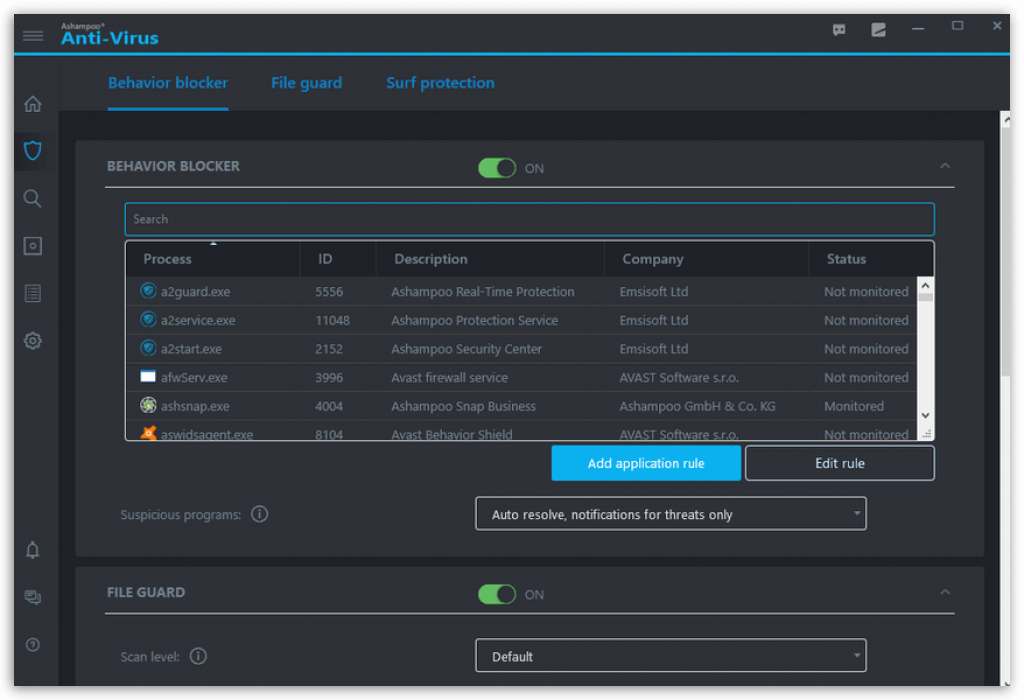The height and width of the screenshot is (700, 1024).
Task: Select the afwServ.exe process name
Action: click(x=194, y=377)
